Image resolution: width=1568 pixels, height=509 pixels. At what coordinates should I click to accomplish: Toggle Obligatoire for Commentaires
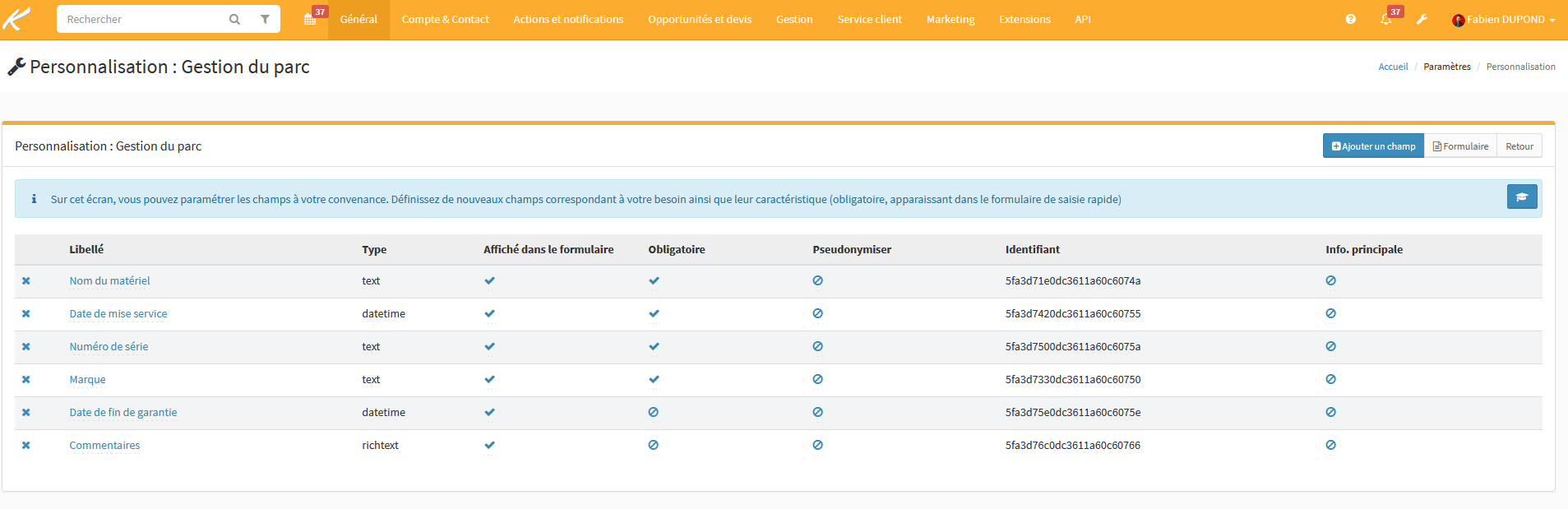click(653, 445)
